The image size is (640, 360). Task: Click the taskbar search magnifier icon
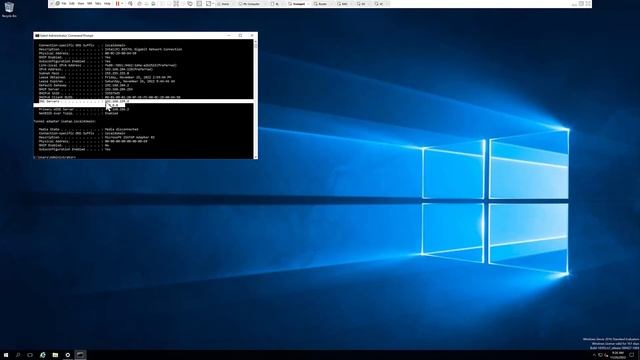(x=18, y=355)
